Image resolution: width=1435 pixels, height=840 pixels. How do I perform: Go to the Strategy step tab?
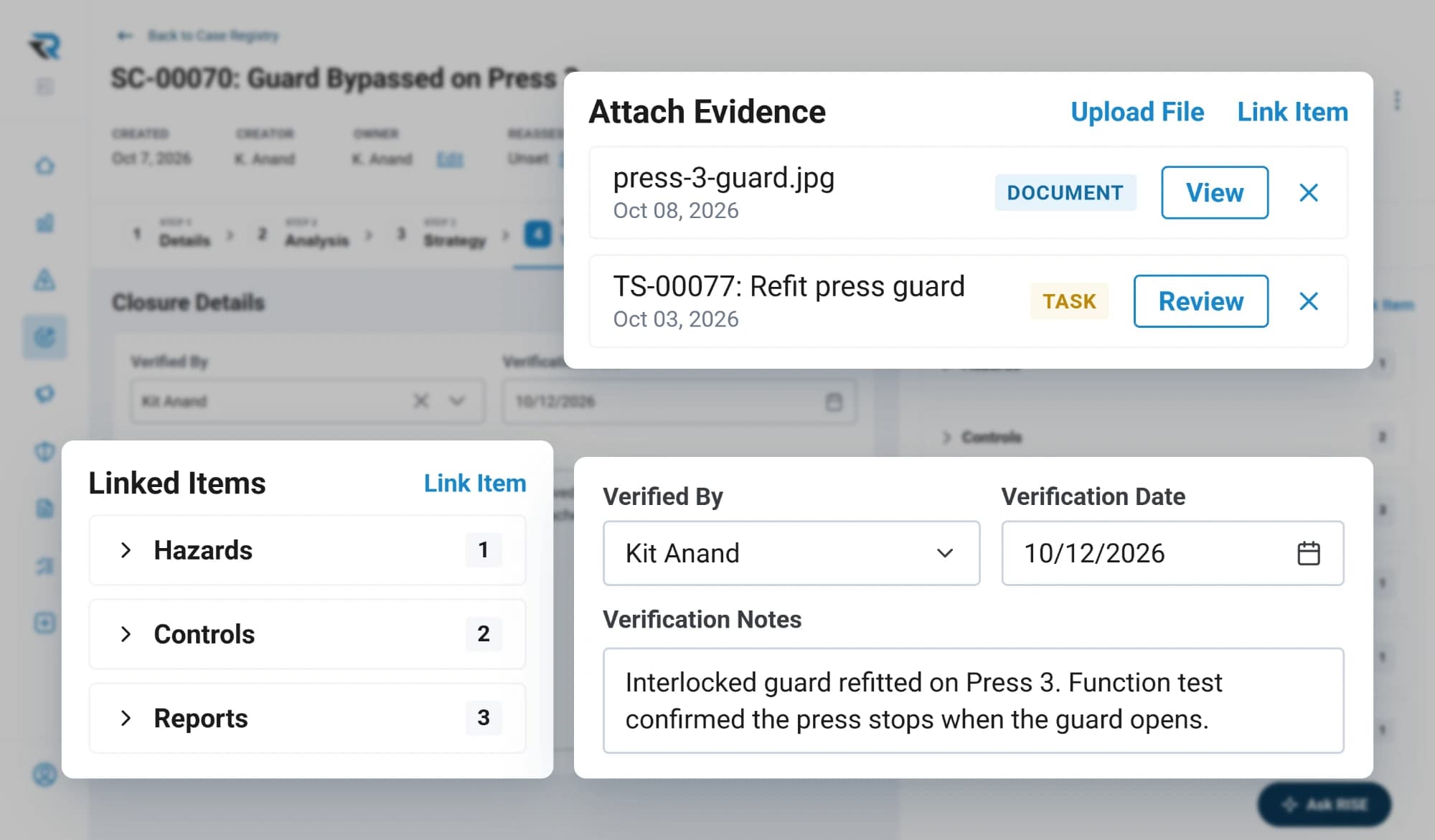point(442,234)
